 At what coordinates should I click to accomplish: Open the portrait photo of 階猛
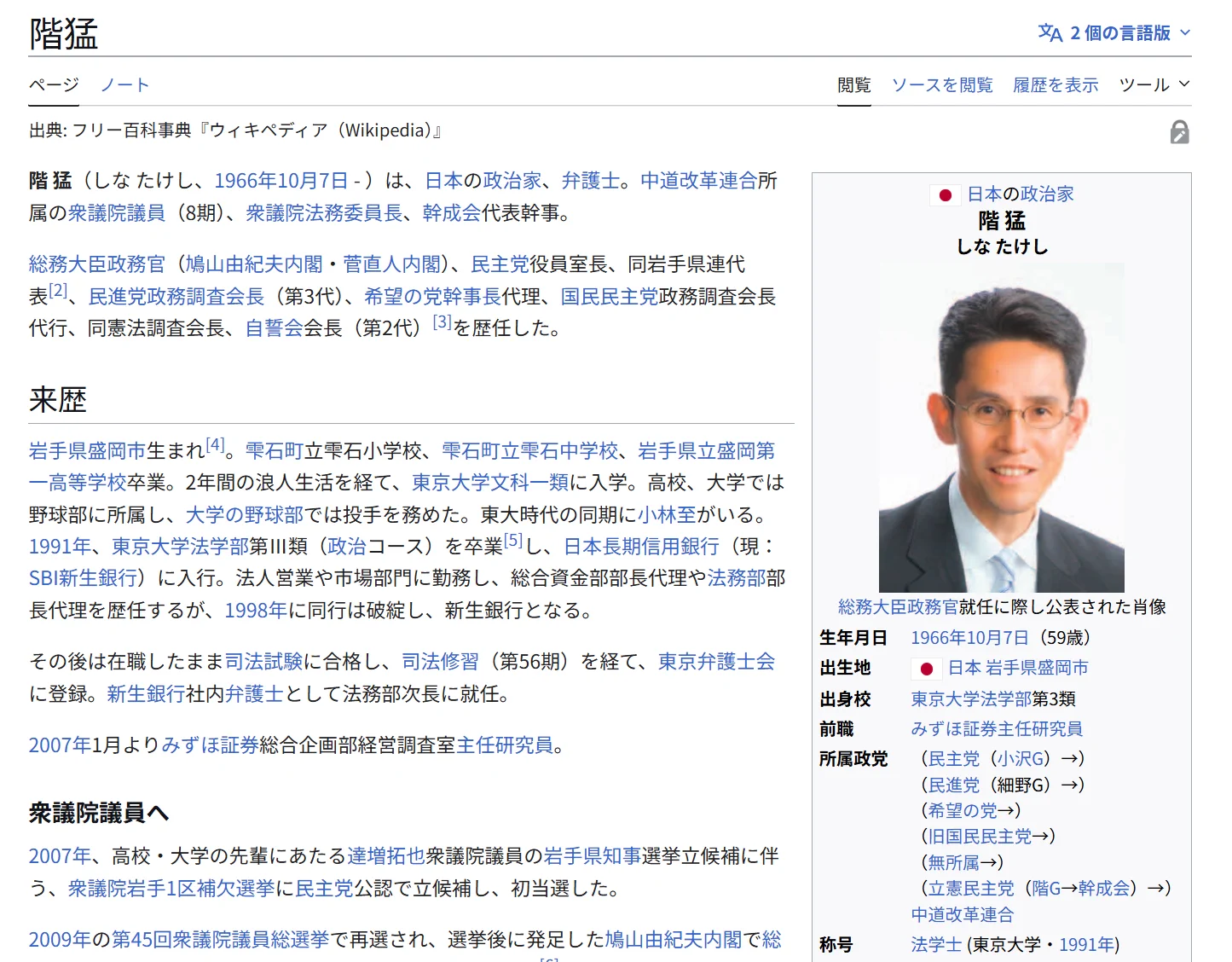pyautogui.click(x=1001, y=427)
